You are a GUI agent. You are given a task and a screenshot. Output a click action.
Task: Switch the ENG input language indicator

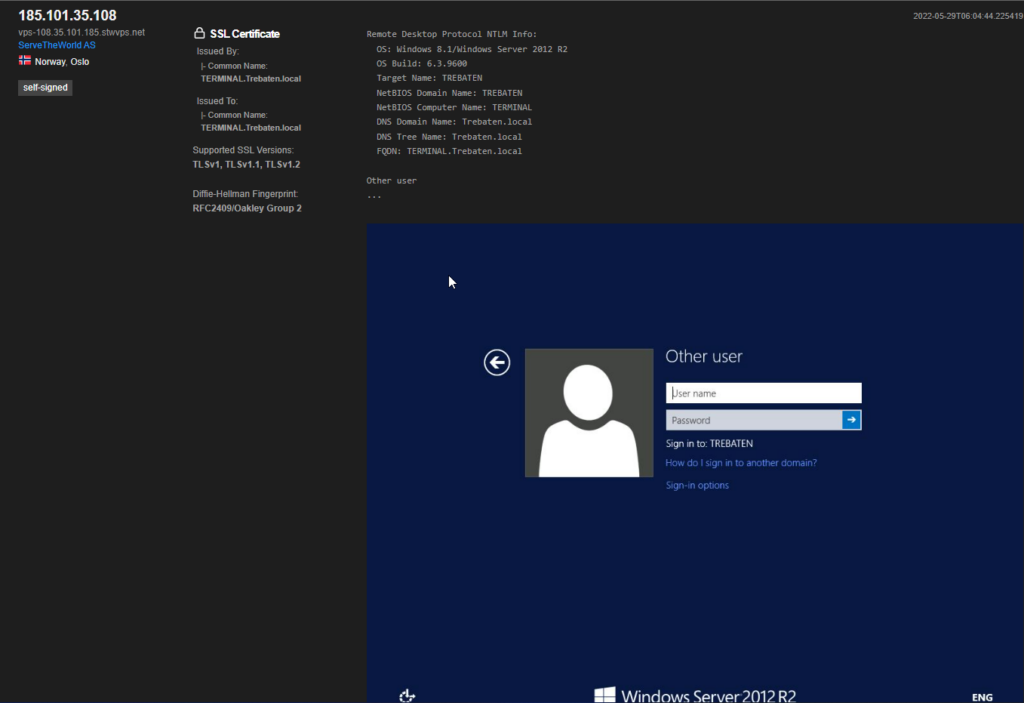[x=982, y=697]
